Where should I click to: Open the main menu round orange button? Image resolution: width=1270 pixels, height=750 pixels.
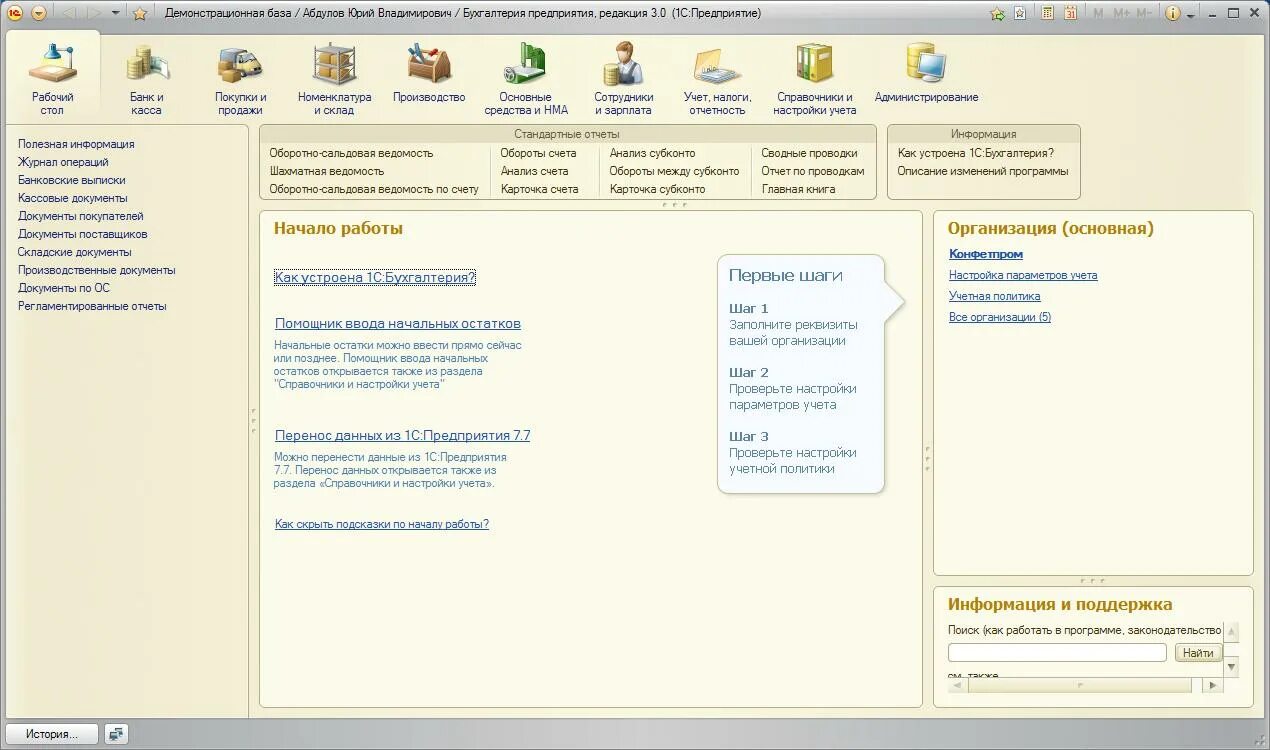coord(39,13)
